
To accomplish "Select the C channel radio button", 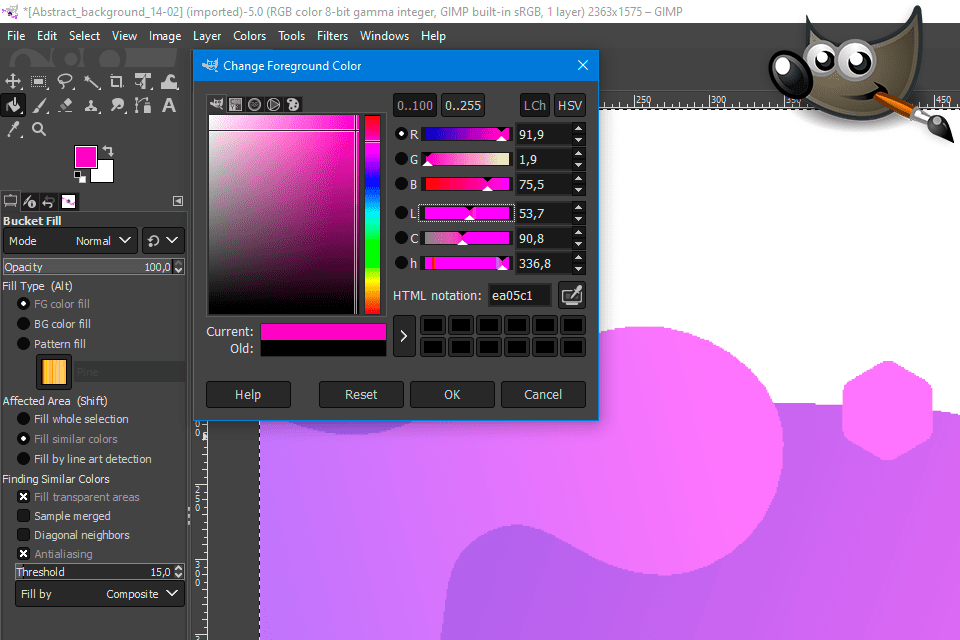I will pos(402,238).
